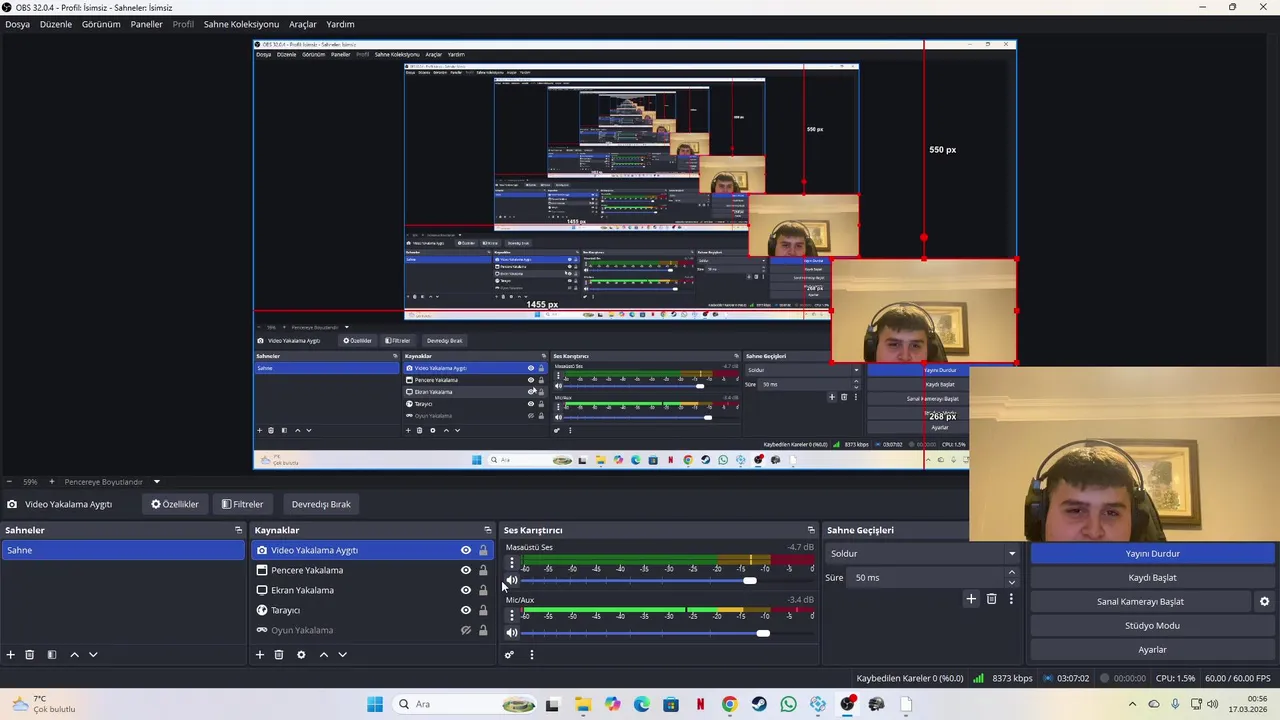Move scene up arrow in Sahneler panel
This screenshot has height=720, width=1280.
[74, 654]
